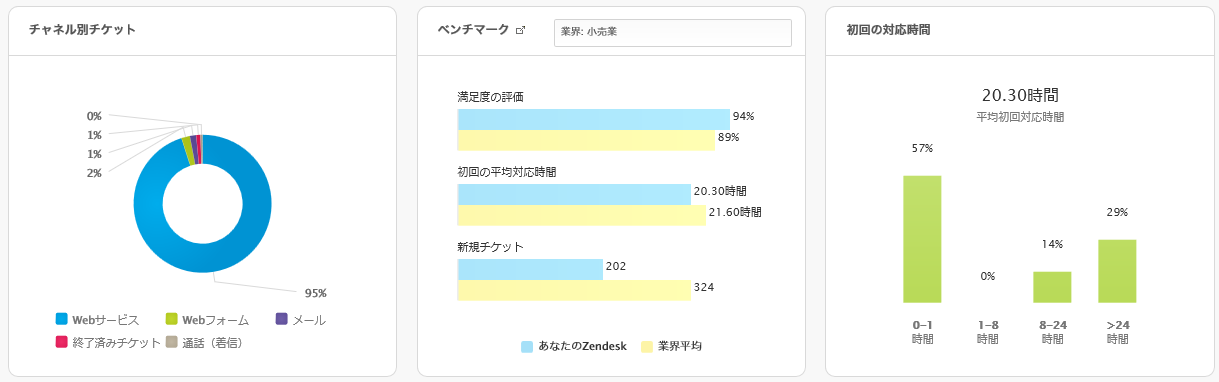Click the 満足度の評価 89% yellow bar
The width and height of the screenshot is (1219, 382).
pyautogui.click(x=587, y=140)
